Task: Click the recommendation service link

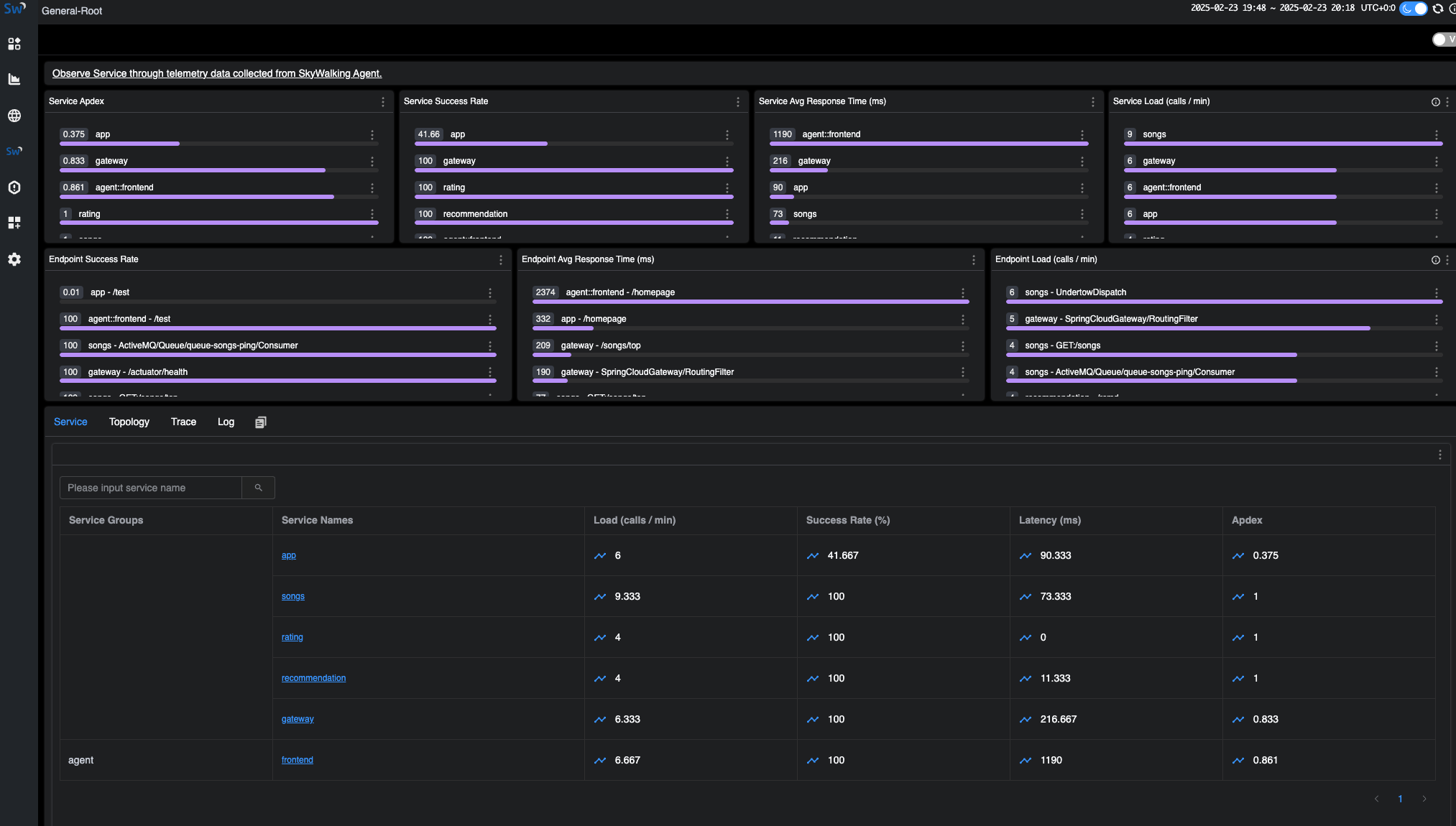Action: click(313, 678)
